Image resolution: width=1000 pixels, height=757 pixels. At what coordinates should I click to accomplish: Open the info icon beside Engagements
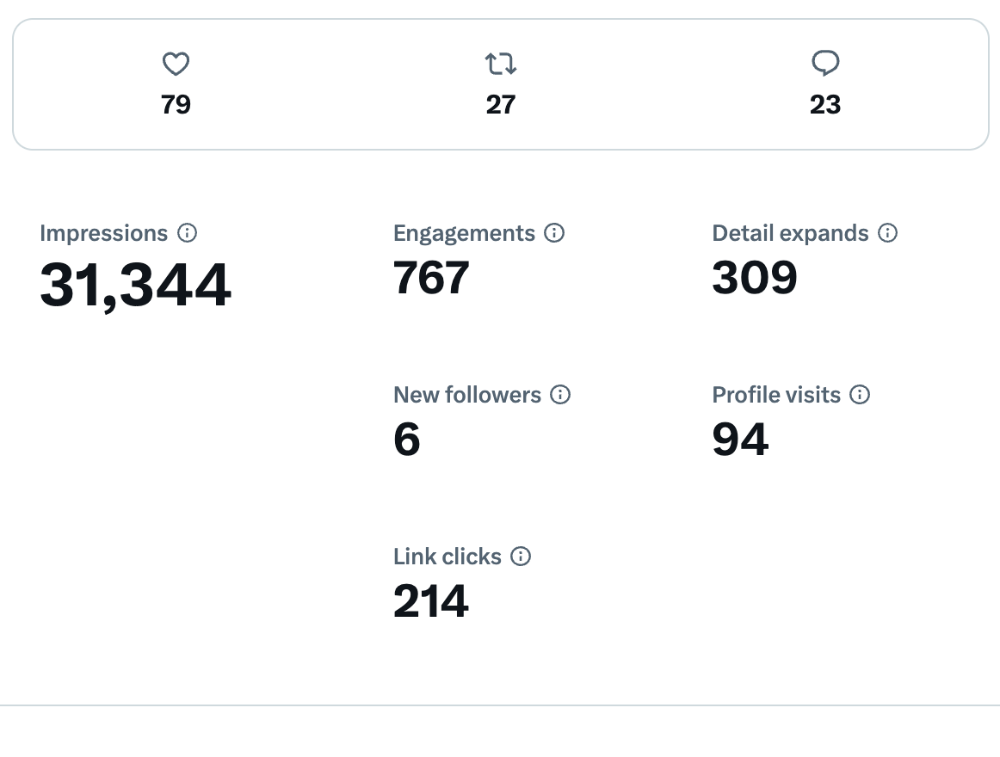[x=554, y=233]
